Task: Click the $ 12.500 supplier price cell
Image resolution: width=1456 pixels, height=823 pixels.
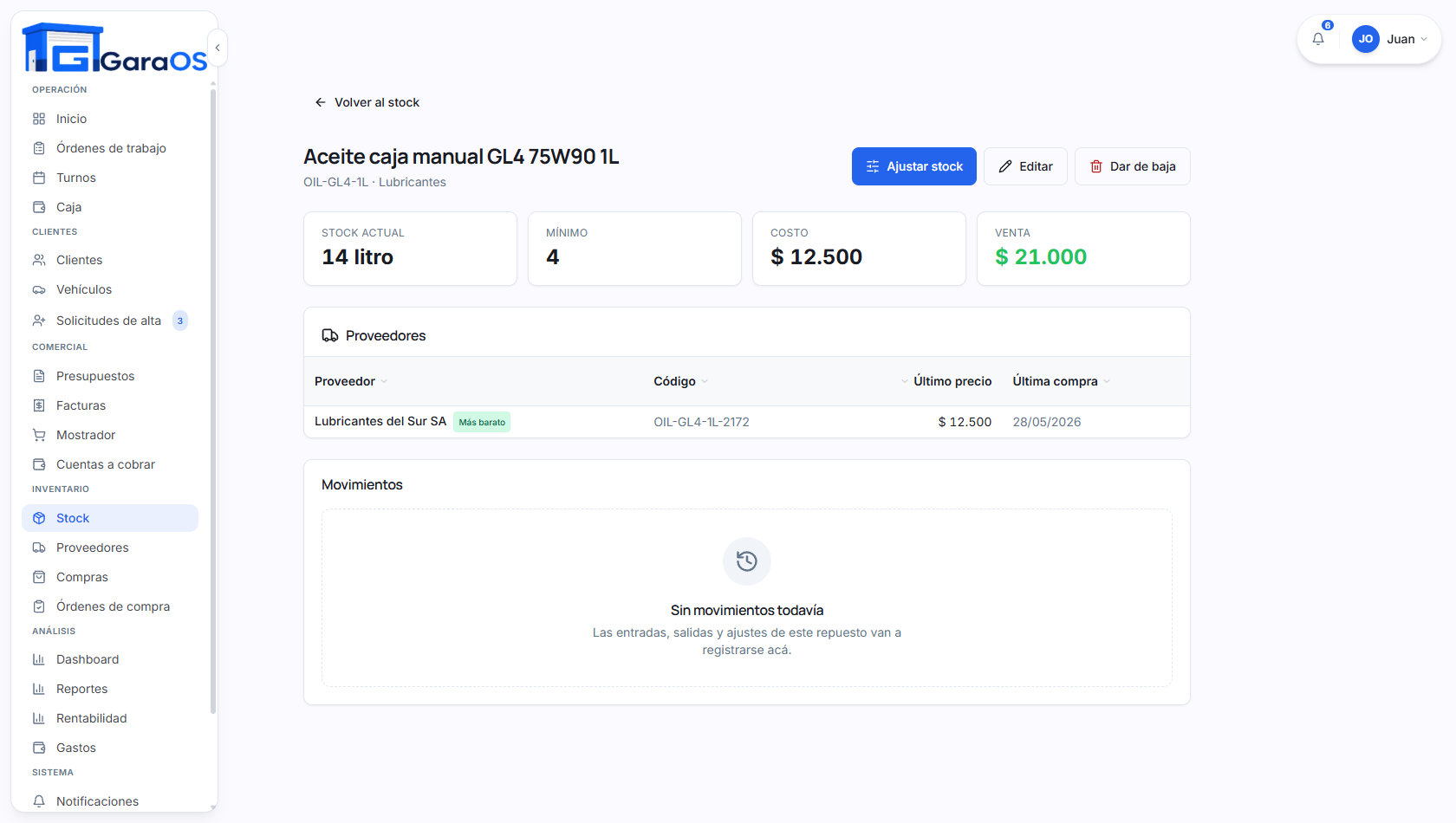Action: pyautogui.click(x=965, y=422)
